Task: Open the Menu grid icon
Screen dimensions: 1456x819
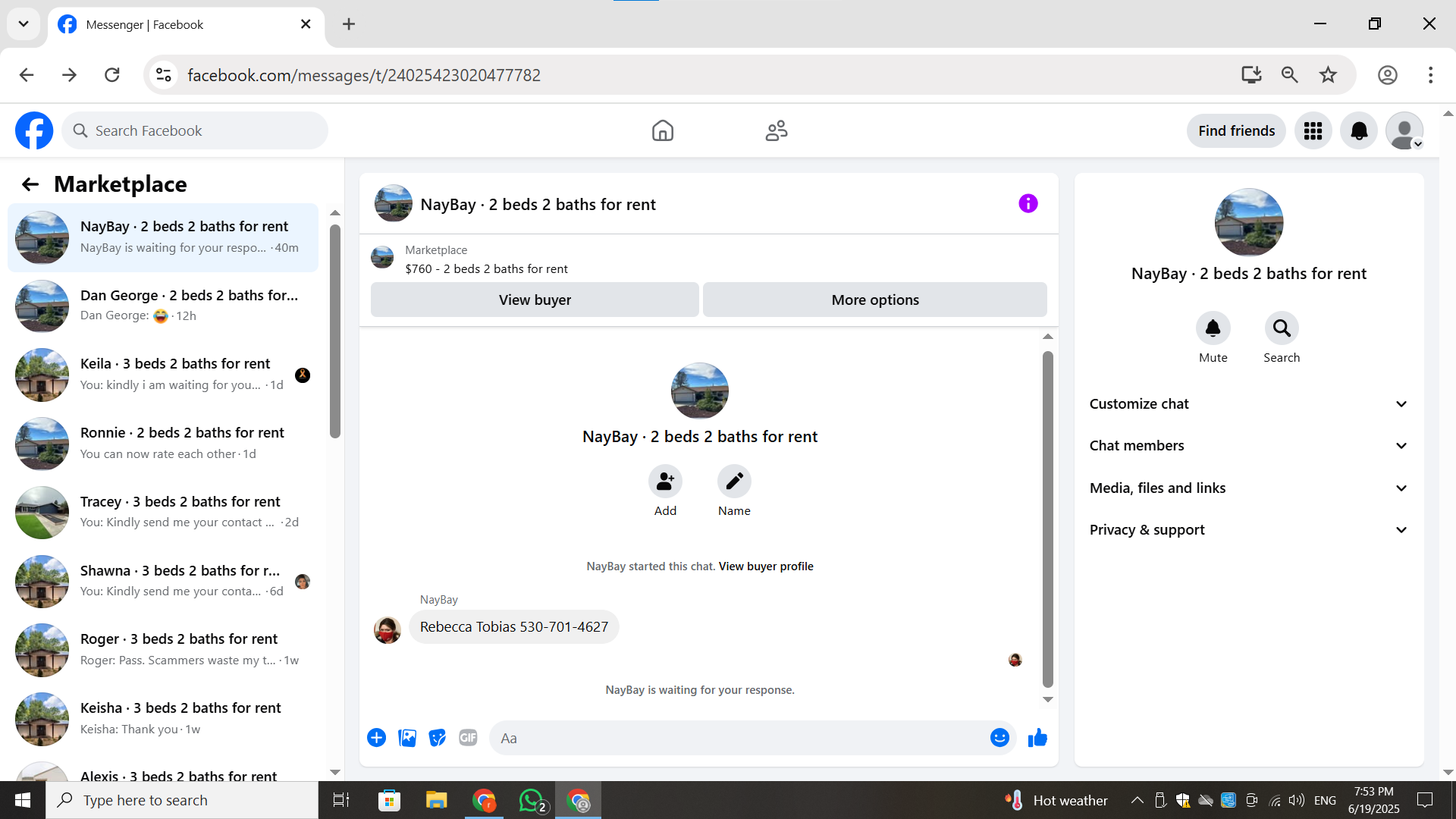Action: point(1313,131)
